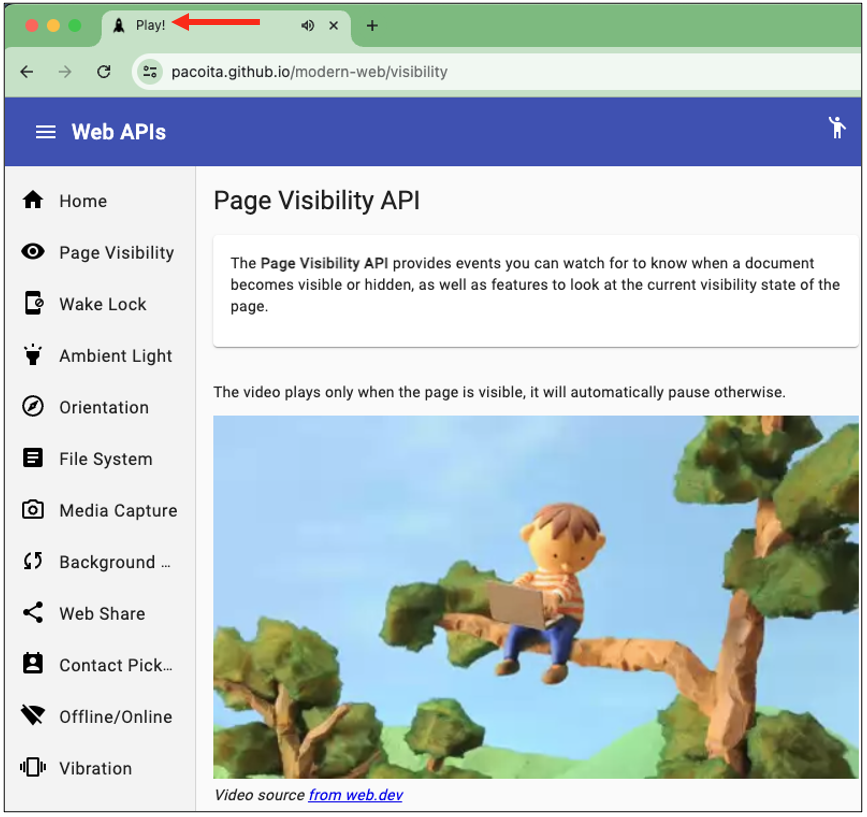Open Contact Picker sidebar item
This screenshot has width=867, height=817.
point(100,664)
